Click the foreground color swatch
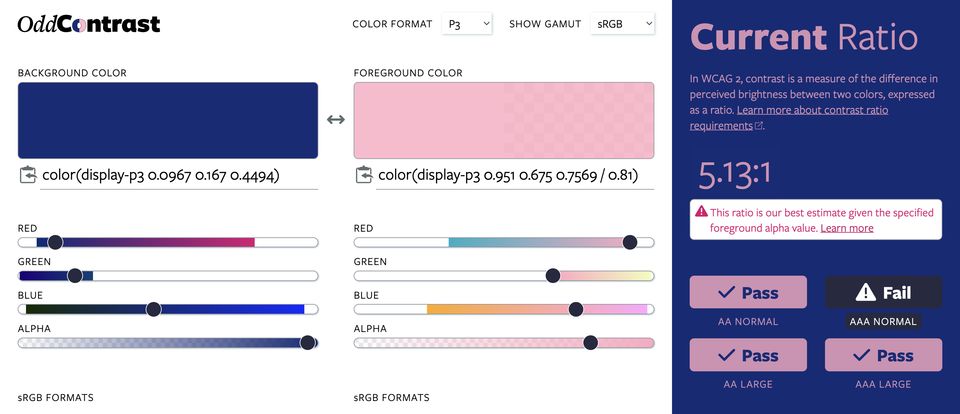 (x=504, y=120)
